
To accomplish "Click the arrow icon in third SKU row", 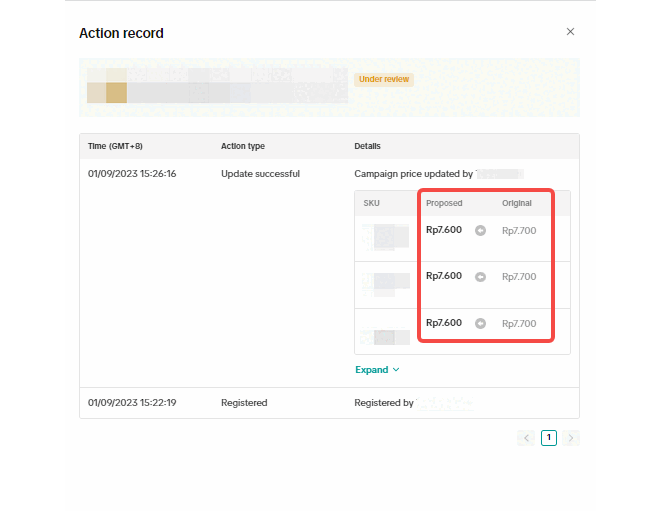I will coord(480,323).
